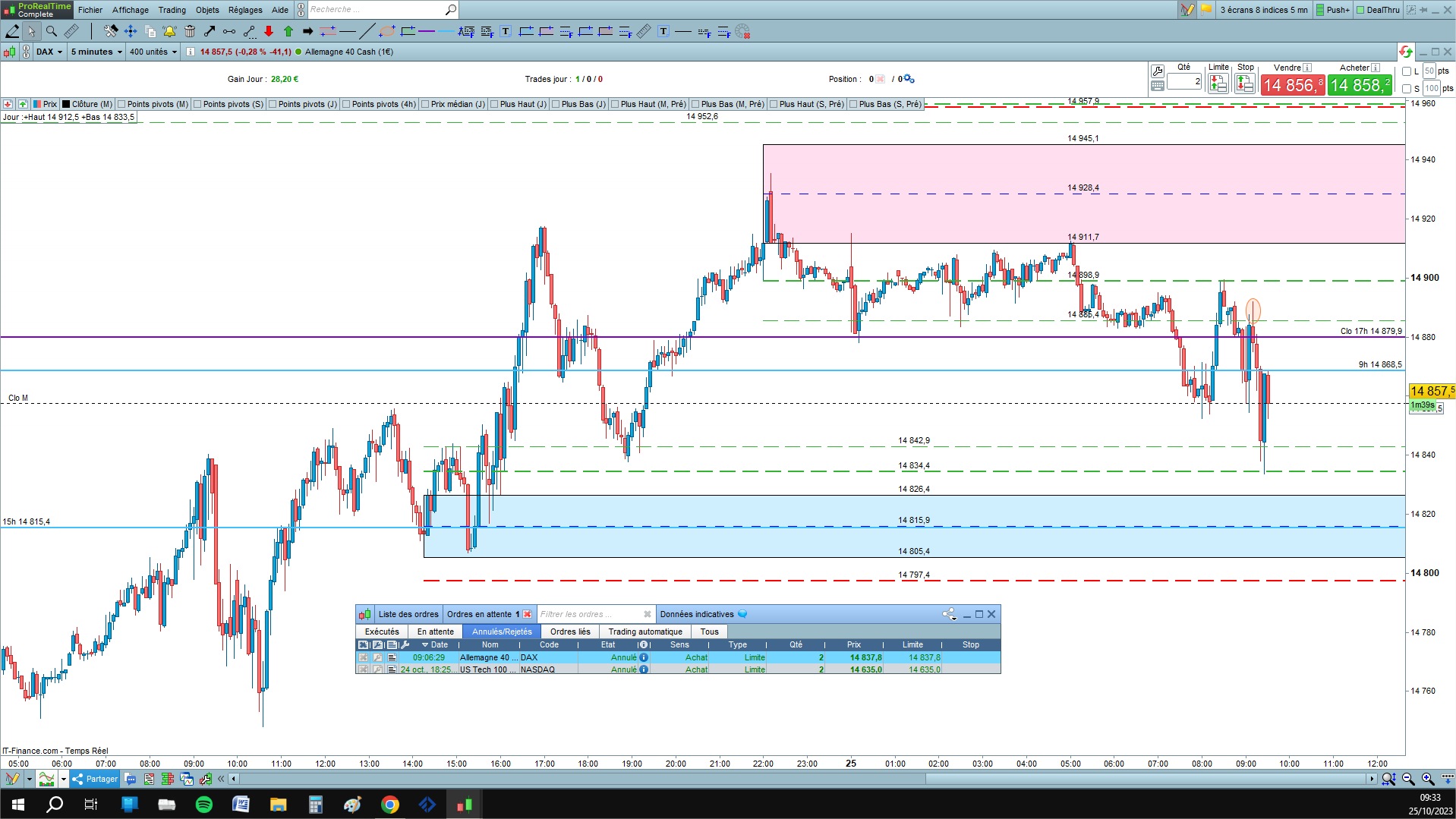Click the Vendre 14 856 sell button

(x=1293, y=85)
